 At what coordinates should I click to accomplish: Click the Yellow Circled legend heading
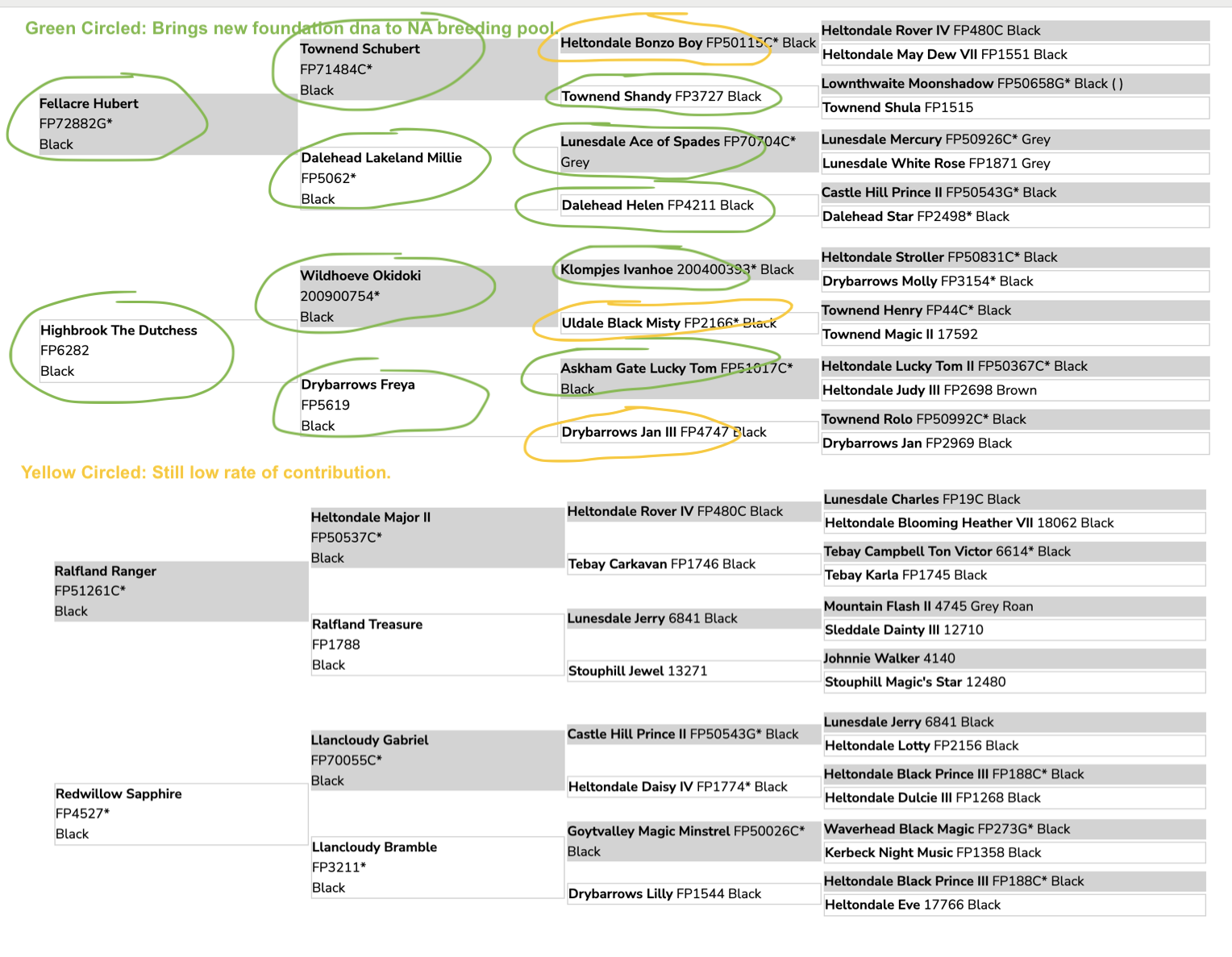pyautogui.click(x=206, y=473)
